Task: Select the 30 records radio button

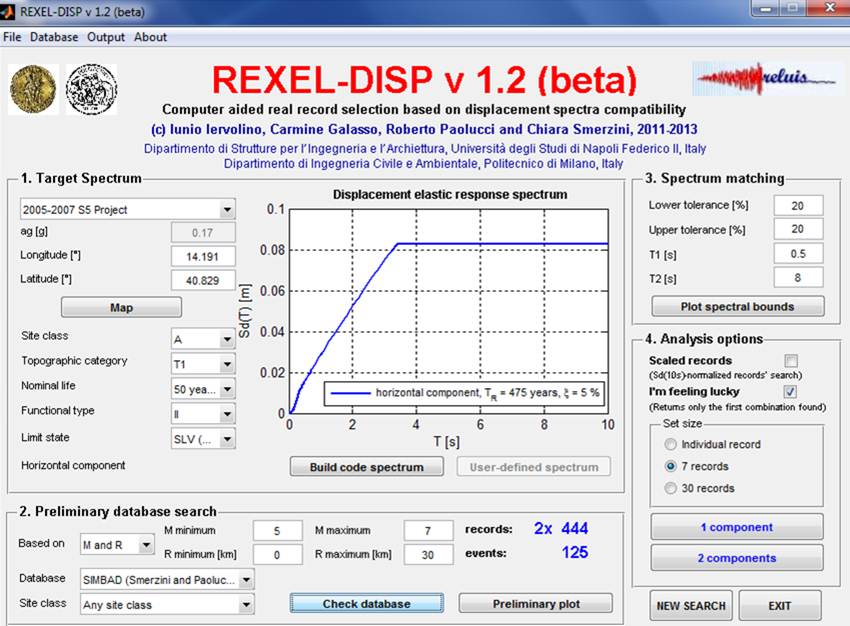Action: coord(671,488)
